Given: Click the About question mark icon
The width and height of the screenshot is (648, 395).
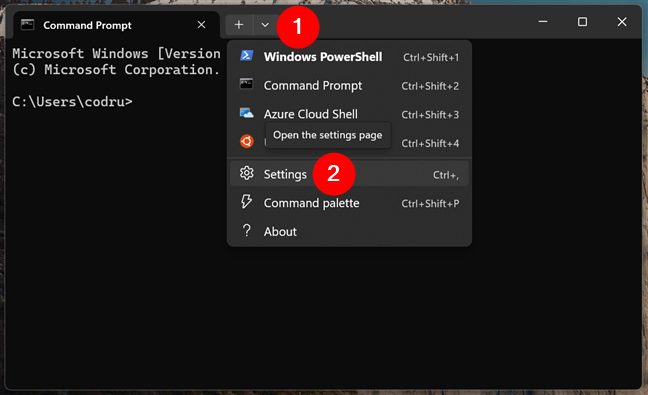Looking at the screenshot, I should click(247, 230).
